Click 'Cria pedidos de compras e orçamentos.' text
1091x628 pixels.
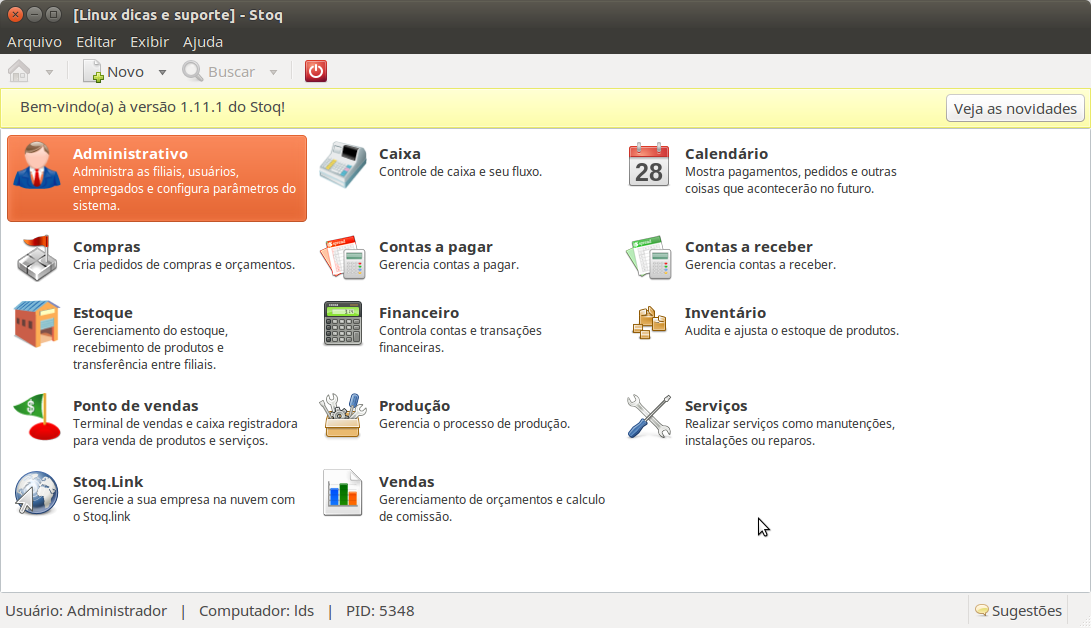(184, 265)
